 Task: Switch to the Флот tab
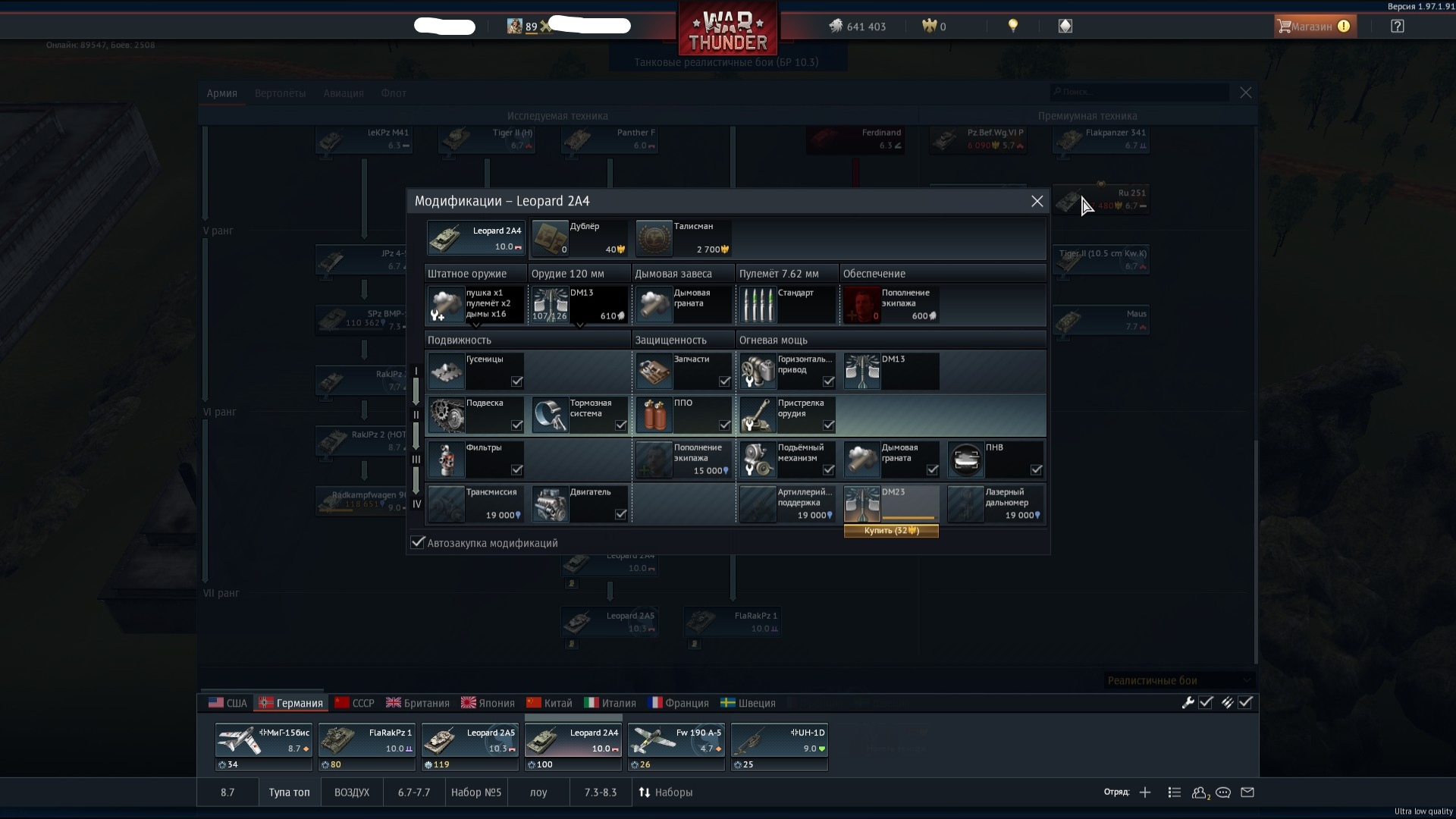pyautogui.click(x=394, y=93)
